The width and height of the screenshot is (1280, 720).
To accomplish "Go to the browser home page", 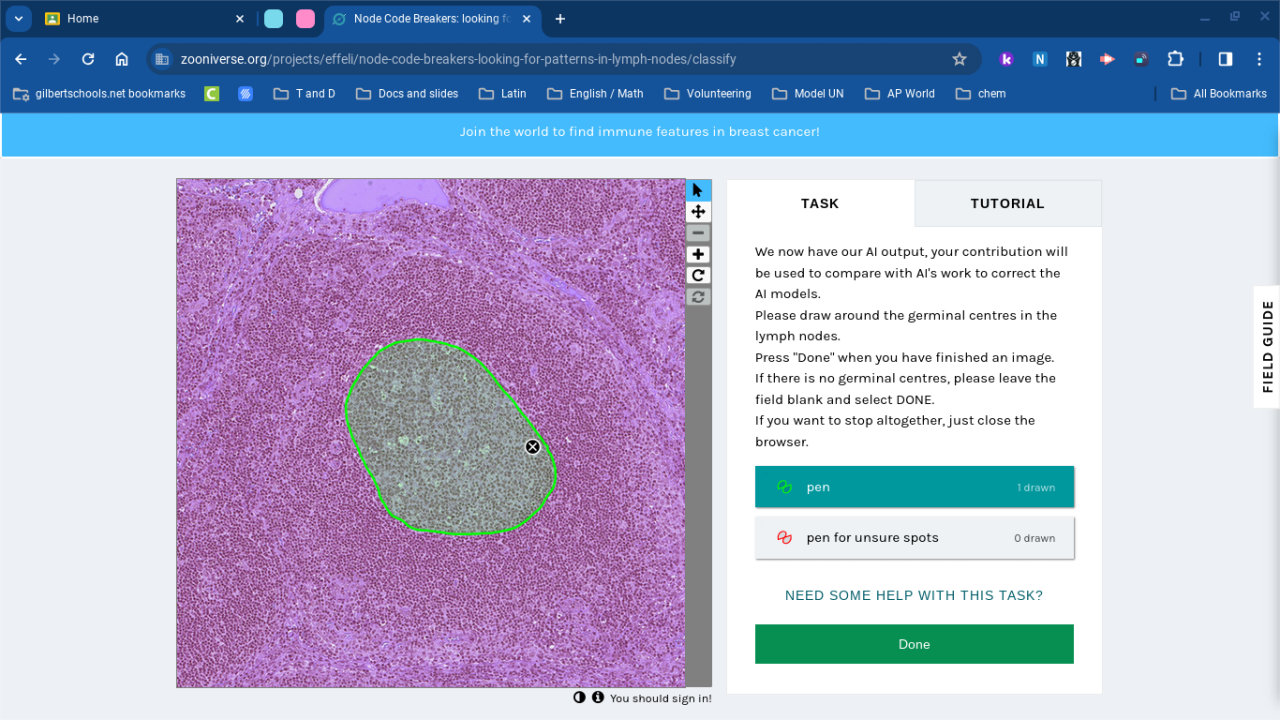I will [x=122, y=59].
